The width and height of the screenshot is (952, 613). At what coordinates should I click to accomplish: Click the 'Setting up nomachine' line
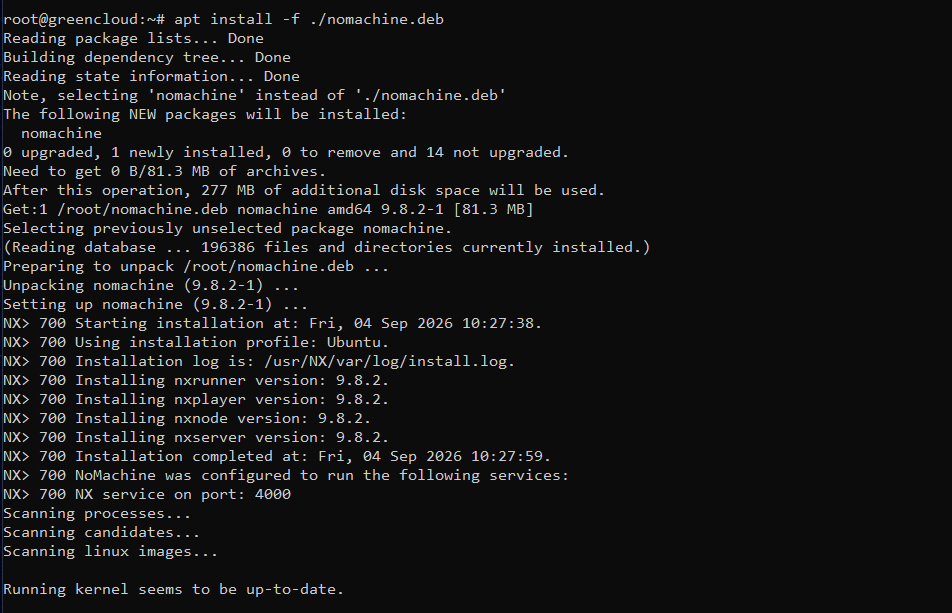[x=155, y=305]
